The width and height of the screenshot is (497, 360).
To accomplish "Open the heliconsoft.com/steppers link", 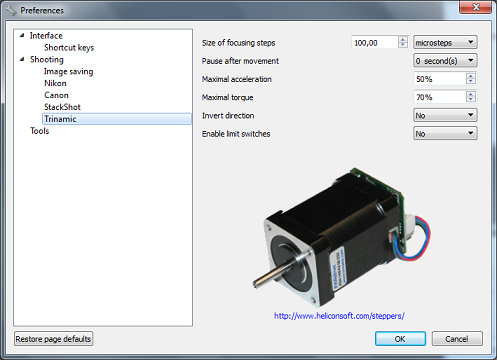I will [x=339, y=316].
